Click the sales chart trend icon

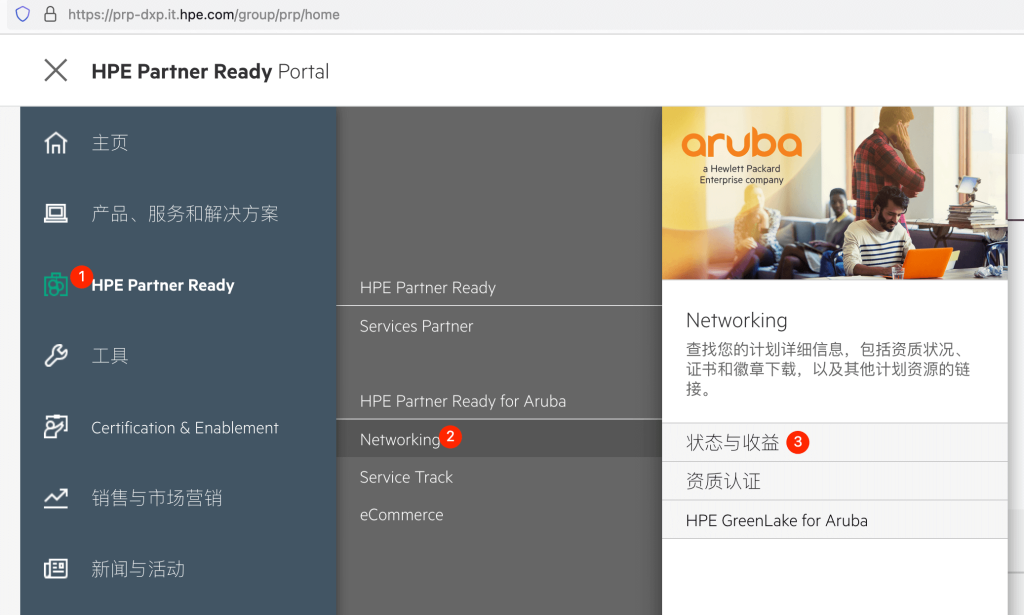[x=56, y=498]
